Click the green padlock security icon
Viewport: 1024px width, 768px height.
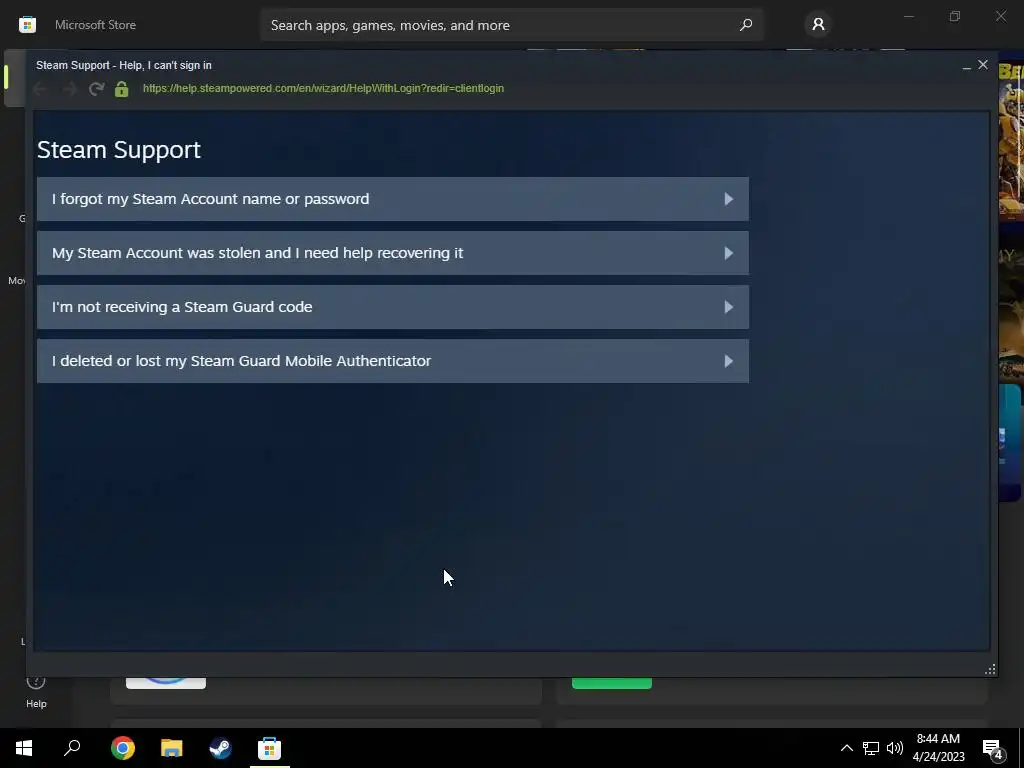[x=121, y=89]
